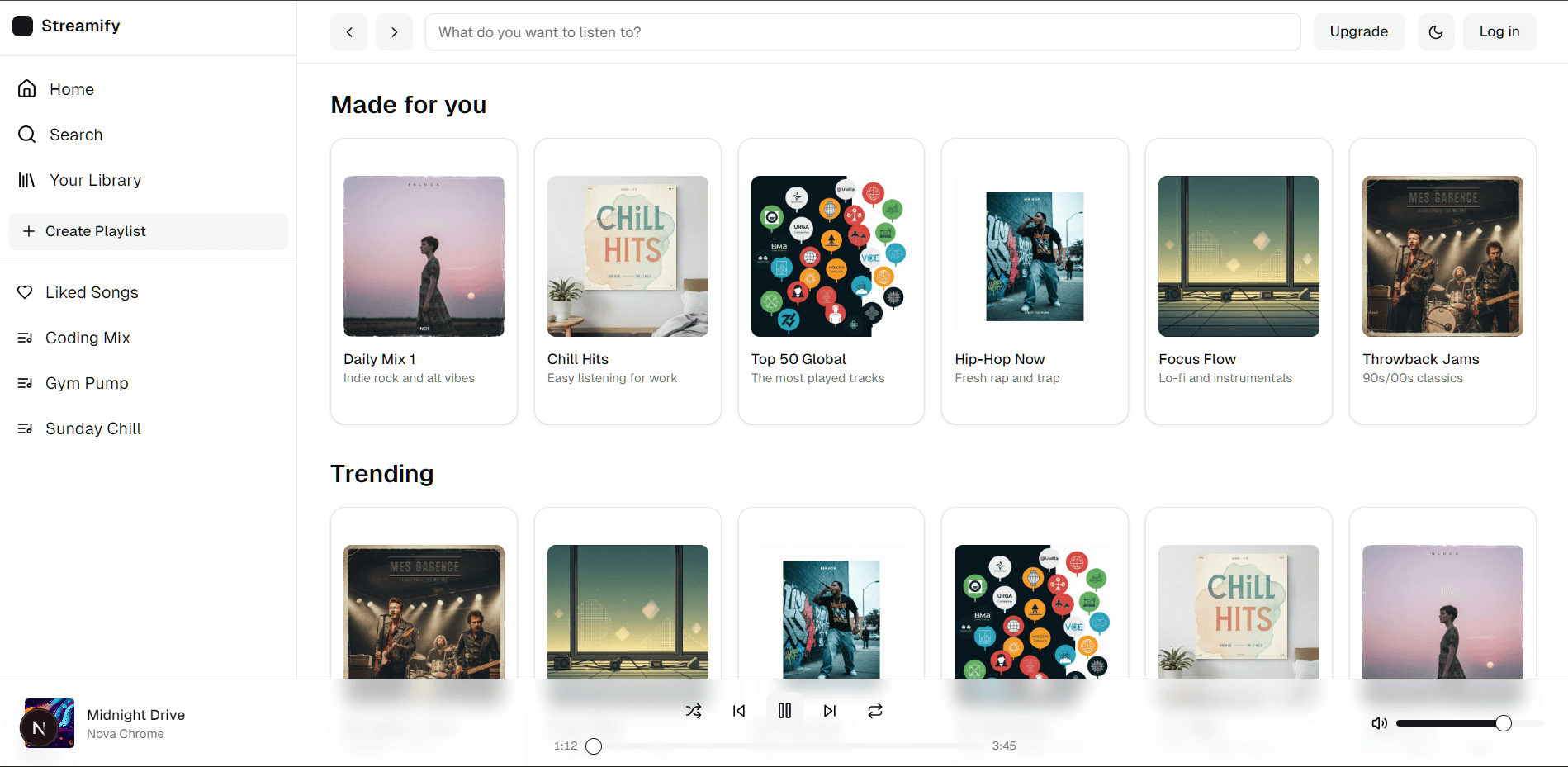Go forward with the right chevron

(x=395, y=32)
